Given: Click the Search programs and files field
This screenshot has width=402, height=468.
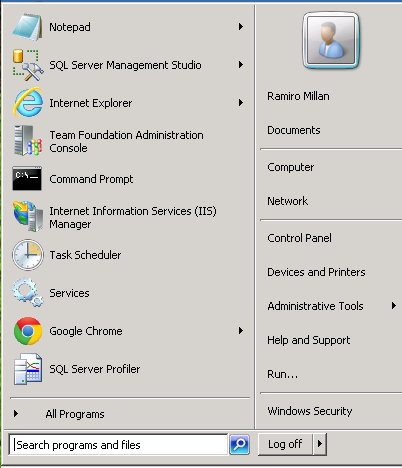Looking at the screenshot, I should click(118, 445).
